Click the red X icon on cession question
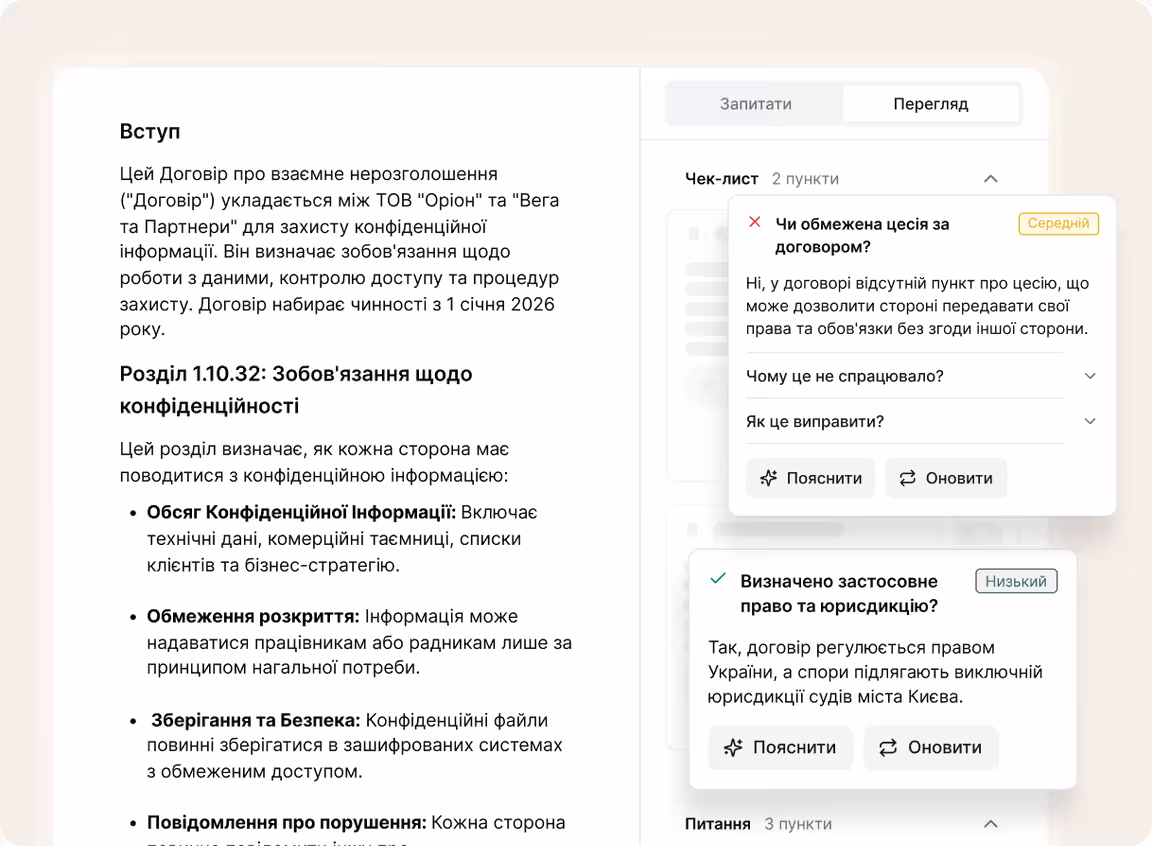The image size is (1152, 846). tap(755, 223)
